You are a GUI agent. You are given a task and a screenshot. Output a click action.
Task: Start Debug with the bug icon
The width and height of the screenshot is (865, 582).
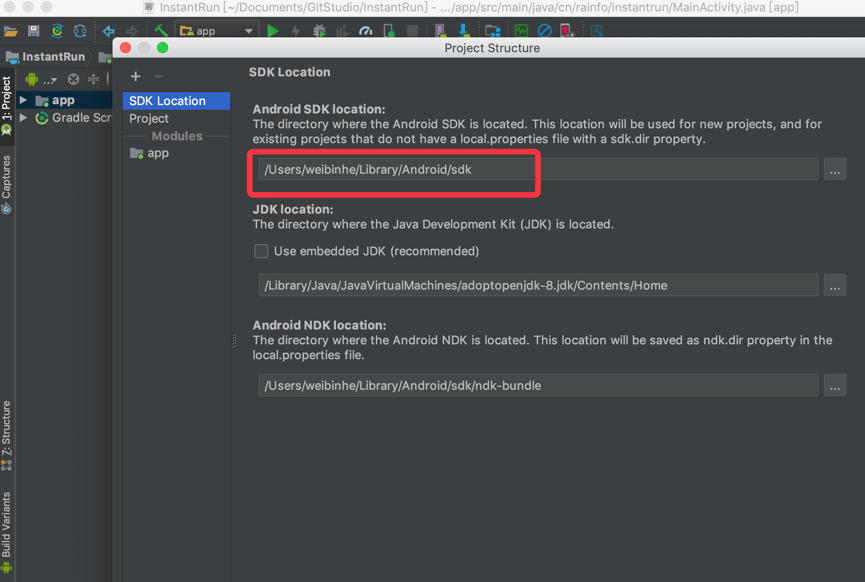coord(319,31)
